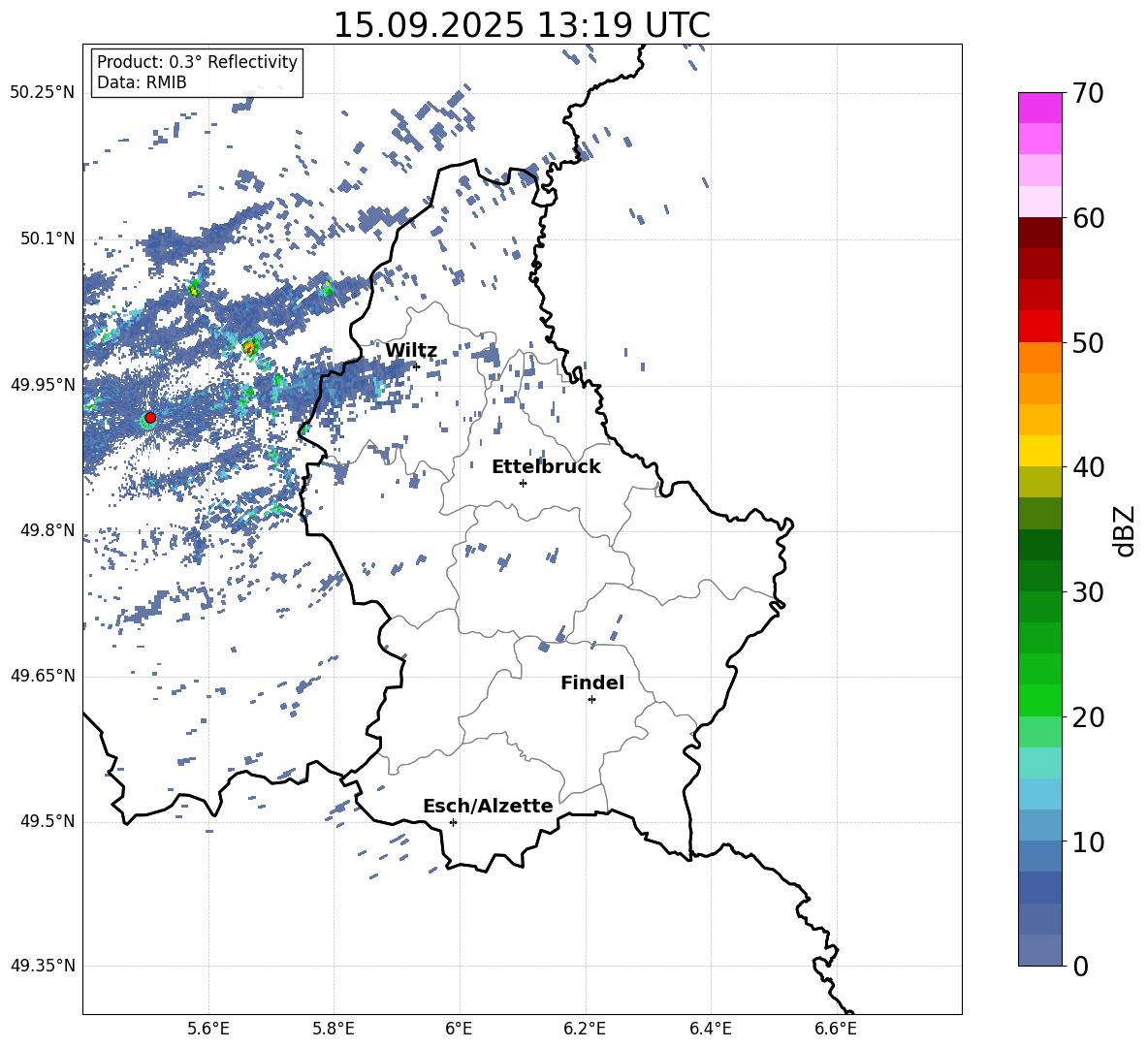
Task: Click the 49.65°N latitude tick label
Action: [x=43, y=676]
